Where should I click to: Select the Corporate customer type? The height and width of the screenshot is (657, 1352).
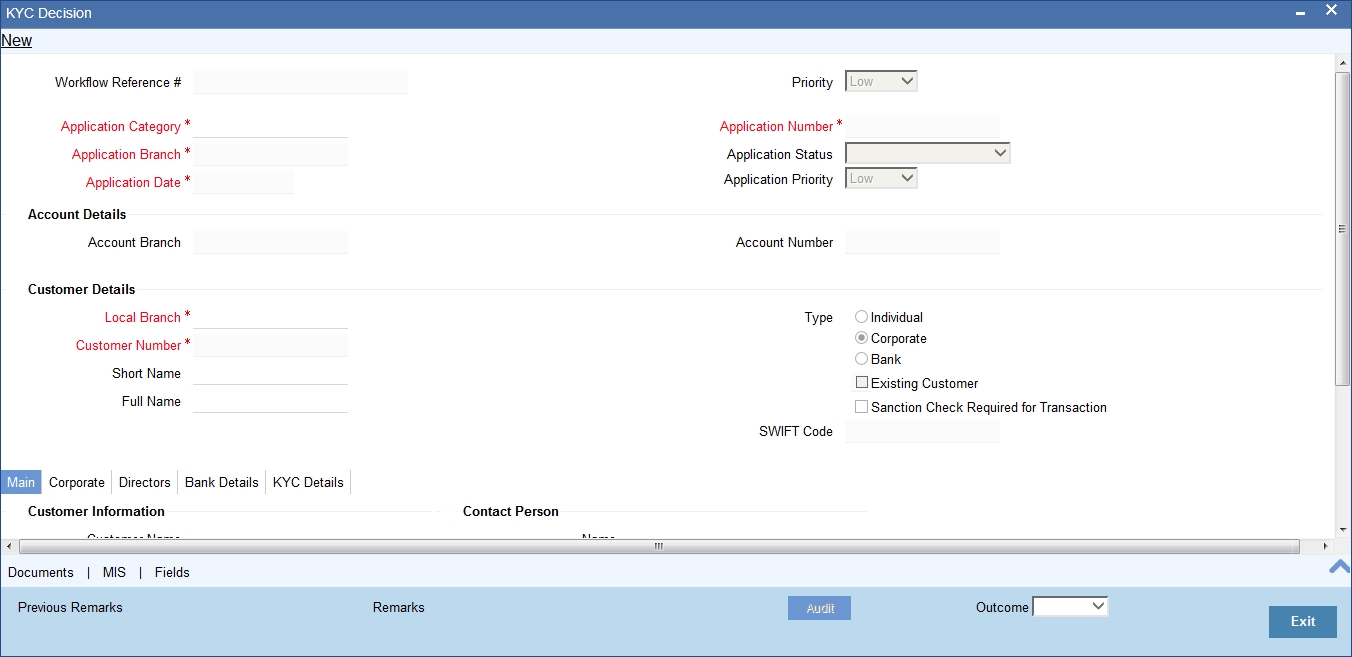tap(861, 338)
